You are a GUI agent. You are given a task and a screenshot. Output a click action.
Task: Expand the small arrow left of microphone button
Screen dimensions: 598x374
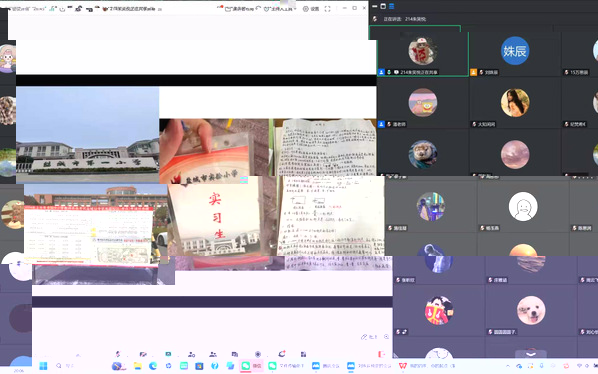[x=78, y=355]
